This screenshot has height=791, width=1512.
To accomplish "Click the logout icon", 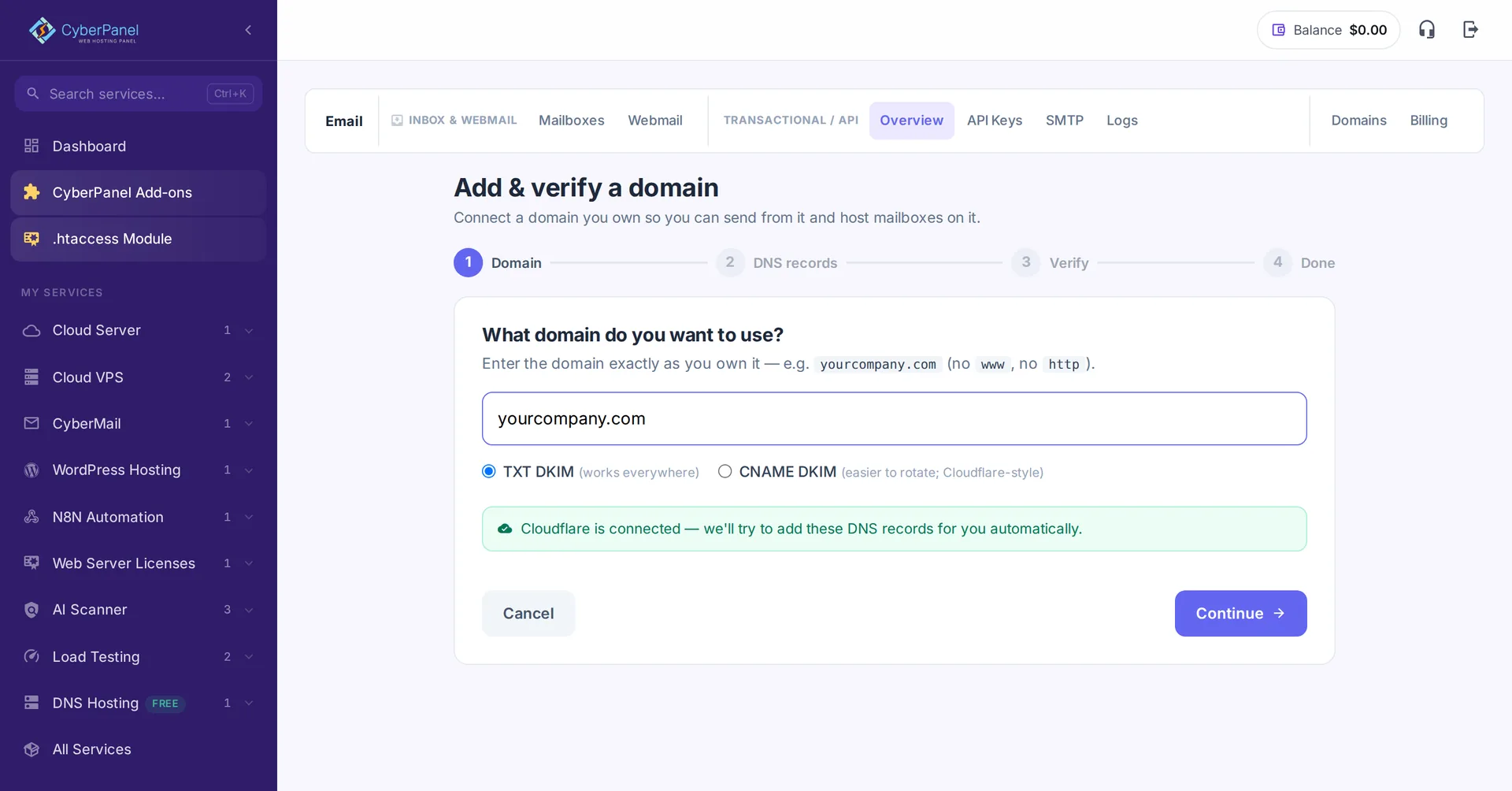I will coord(1470,30).
